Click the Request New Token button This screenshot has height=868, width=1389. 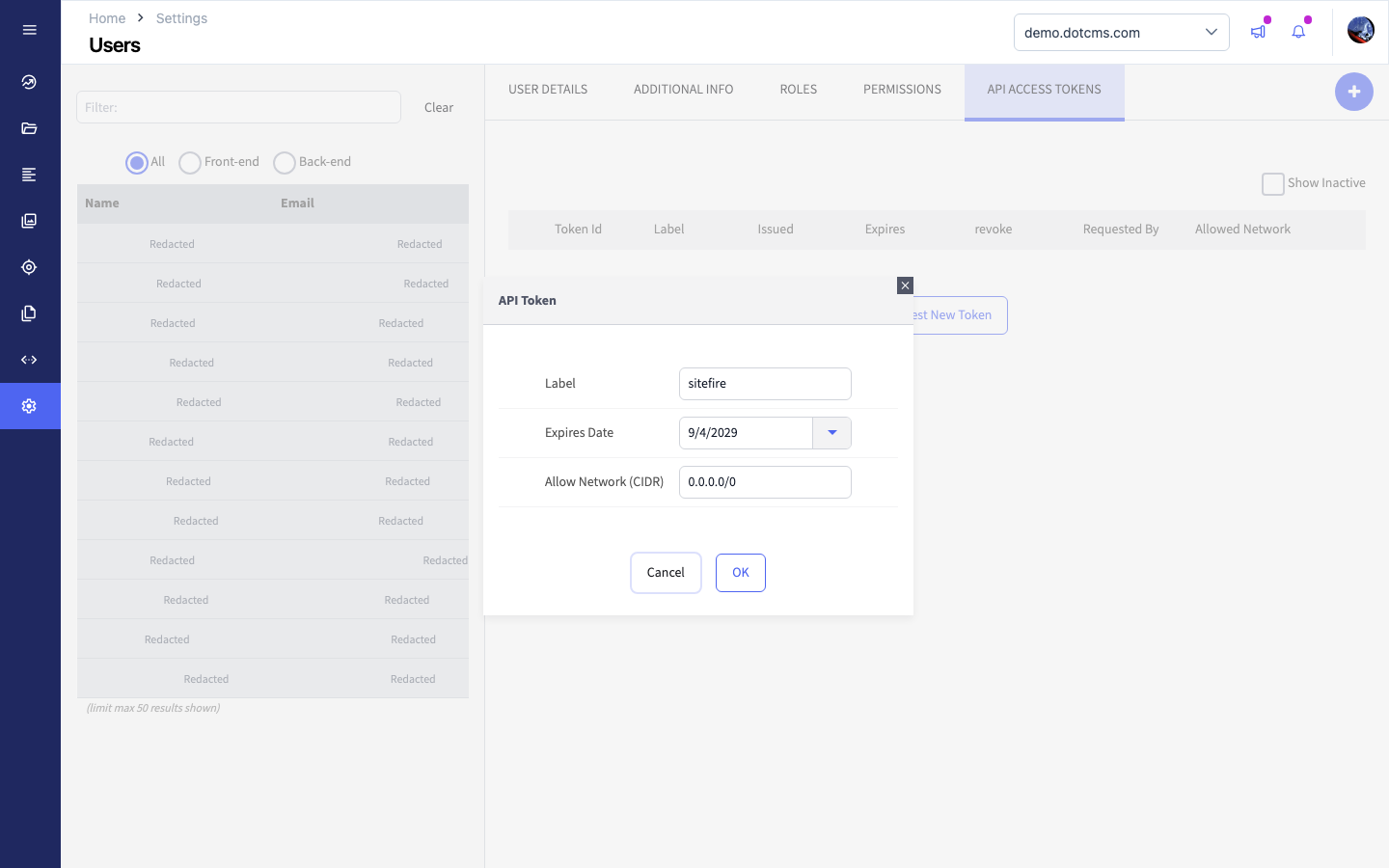click(x=959, y=315)
